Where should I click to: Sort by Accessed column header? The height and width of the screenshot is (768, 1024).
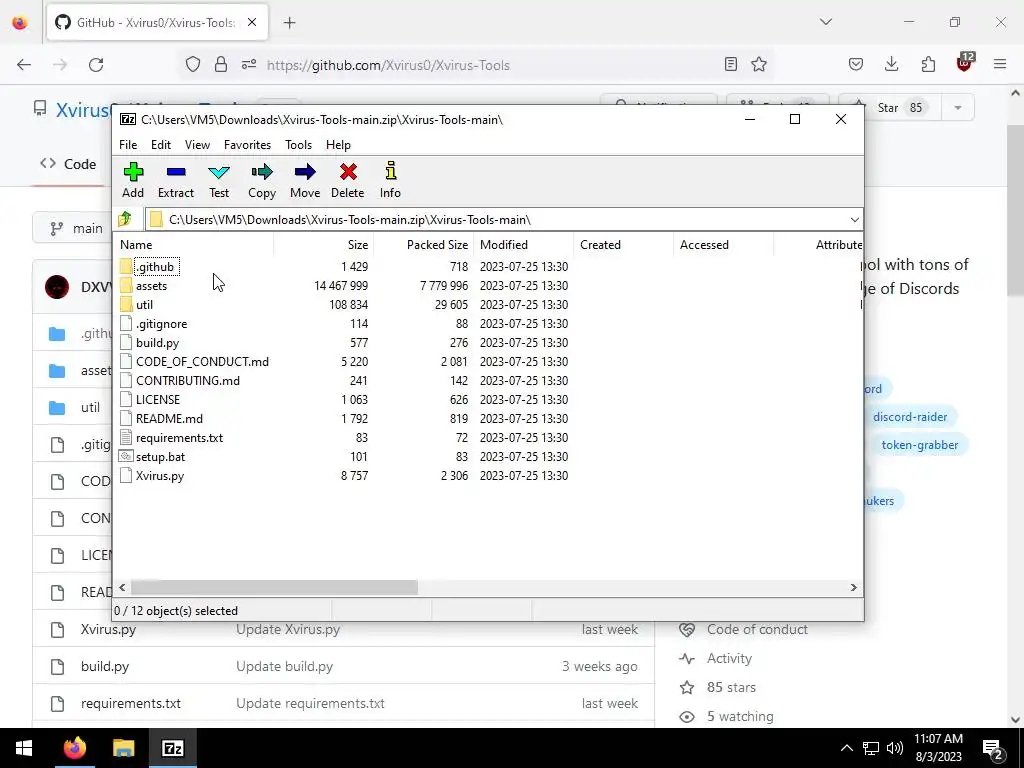point(724,245)
